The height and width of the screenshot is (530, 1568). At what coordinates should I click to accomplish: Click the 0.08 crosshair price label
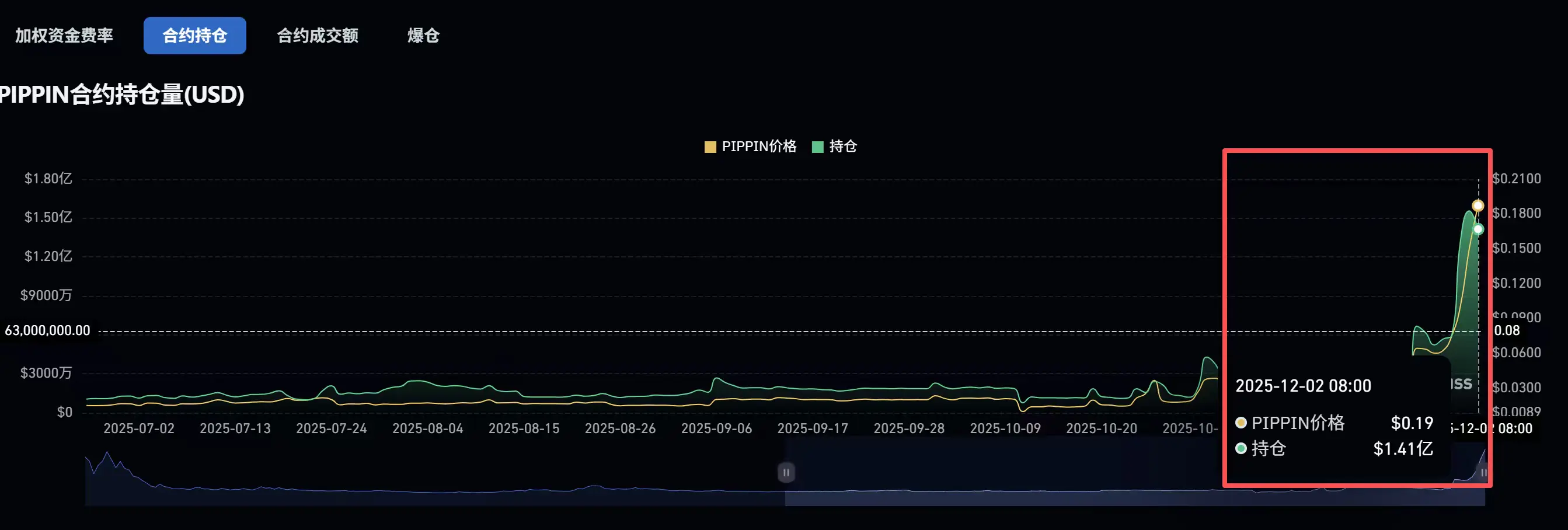(1507, 330)
